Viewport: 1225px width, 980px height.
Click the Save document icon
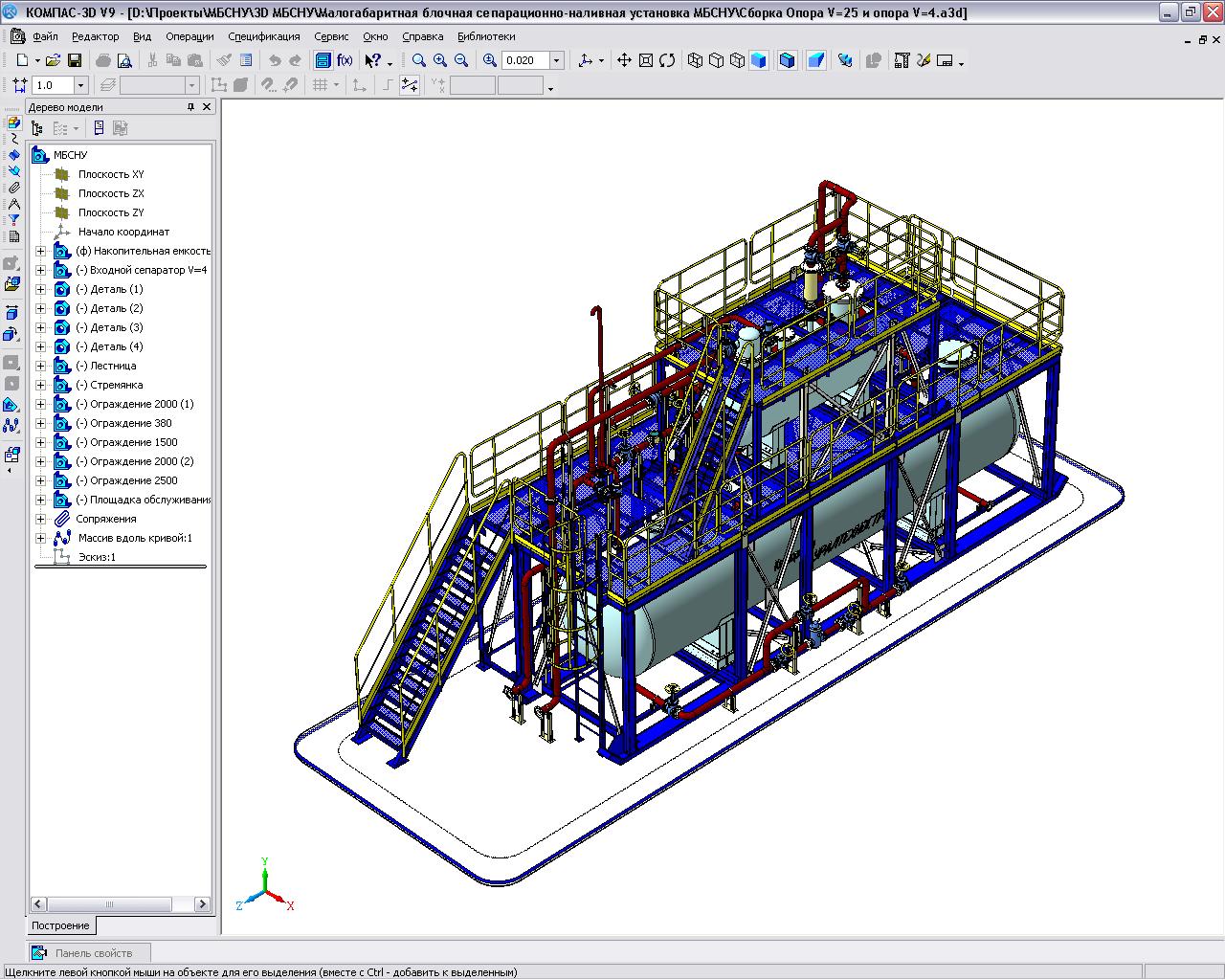[75, 60]
